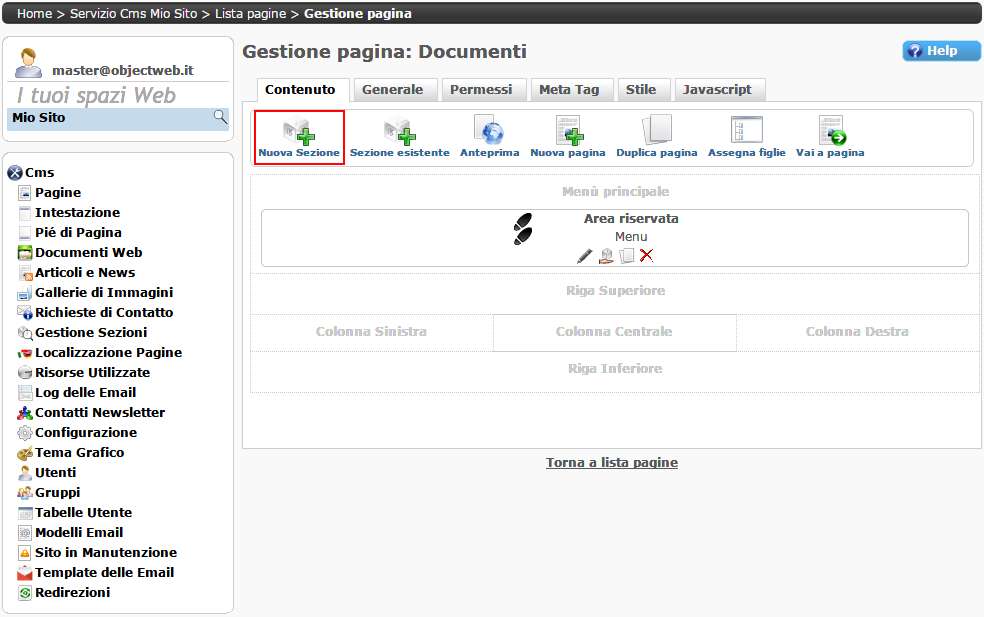Create a Nuova pagina via toolbar
This screenshot has height=617, width=984.
567,132
